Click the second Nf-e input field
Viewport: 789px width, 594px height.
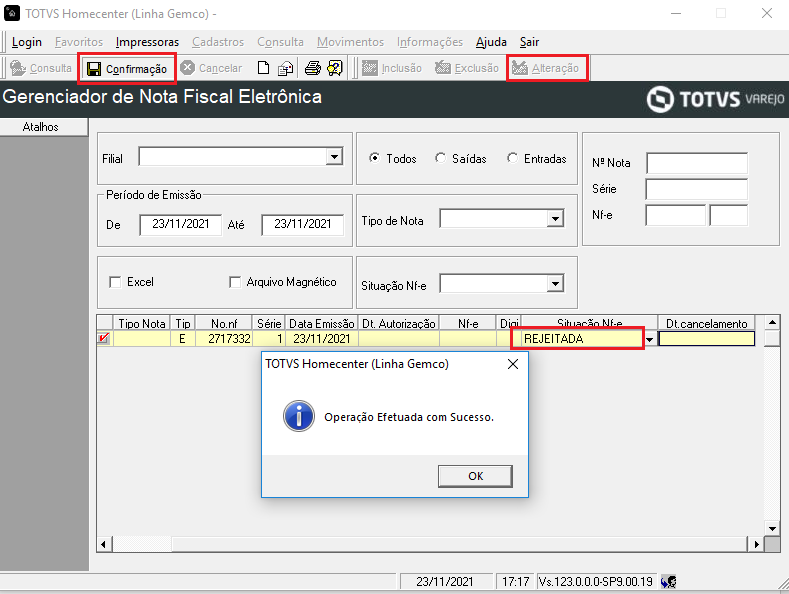[729, 215]
